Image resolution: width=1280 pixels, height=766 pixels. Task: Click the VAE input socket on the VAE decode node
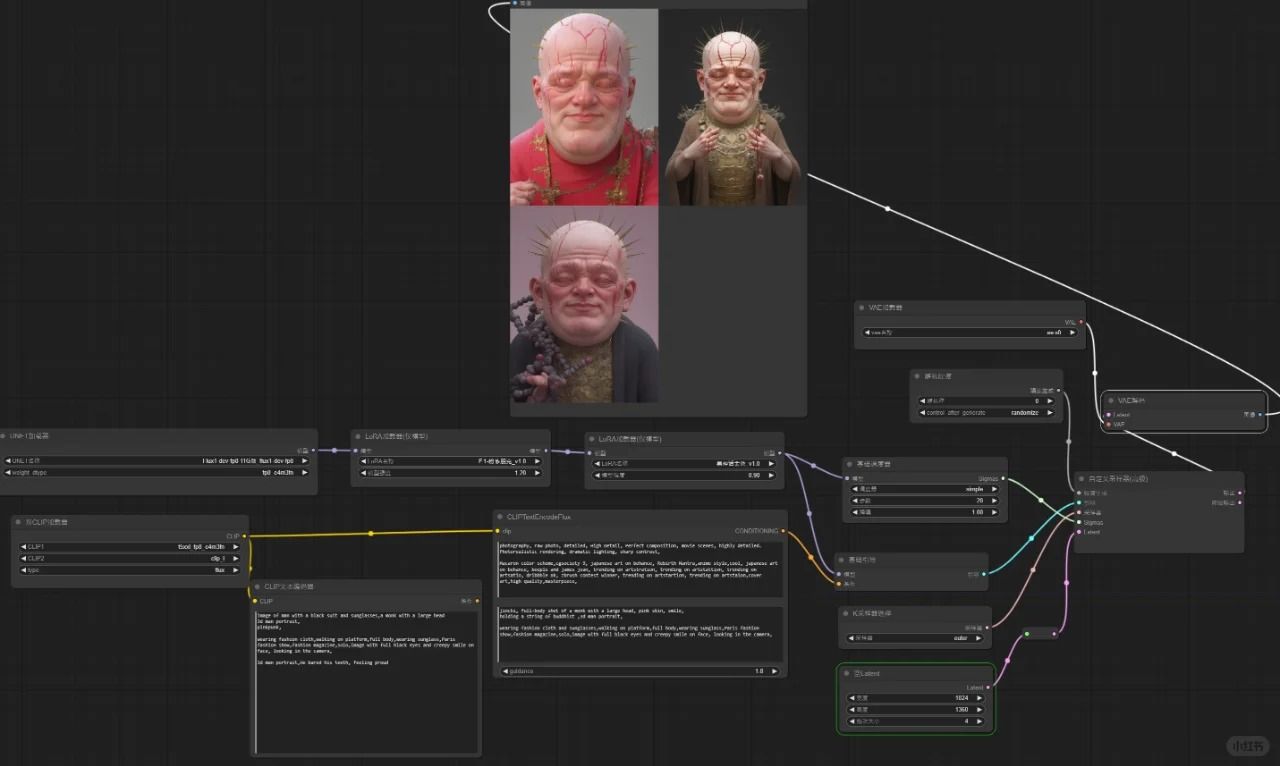click(x=1107, y=424)
